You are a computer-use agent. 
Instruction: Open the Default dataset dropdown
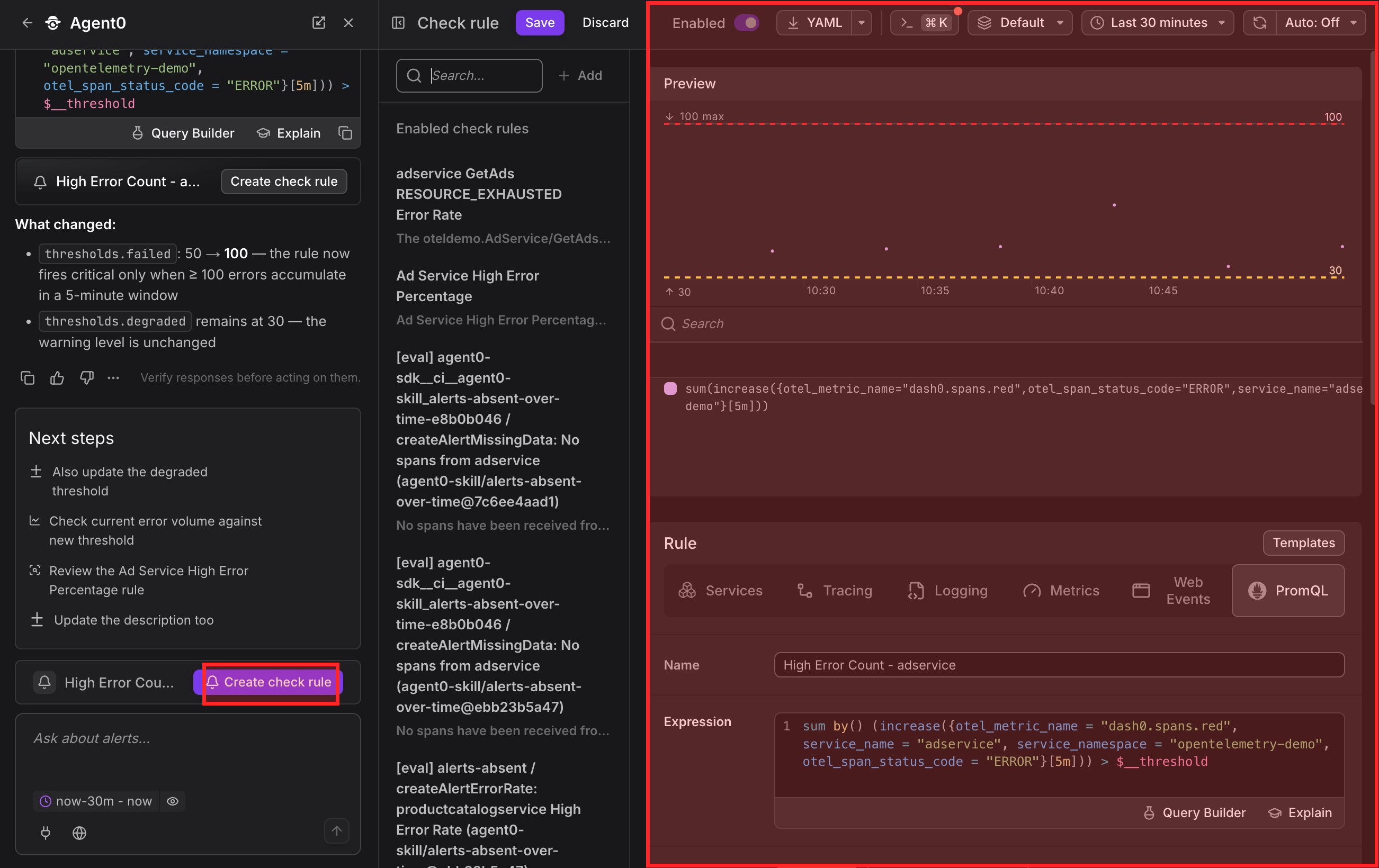click(x=1020, y=23)
